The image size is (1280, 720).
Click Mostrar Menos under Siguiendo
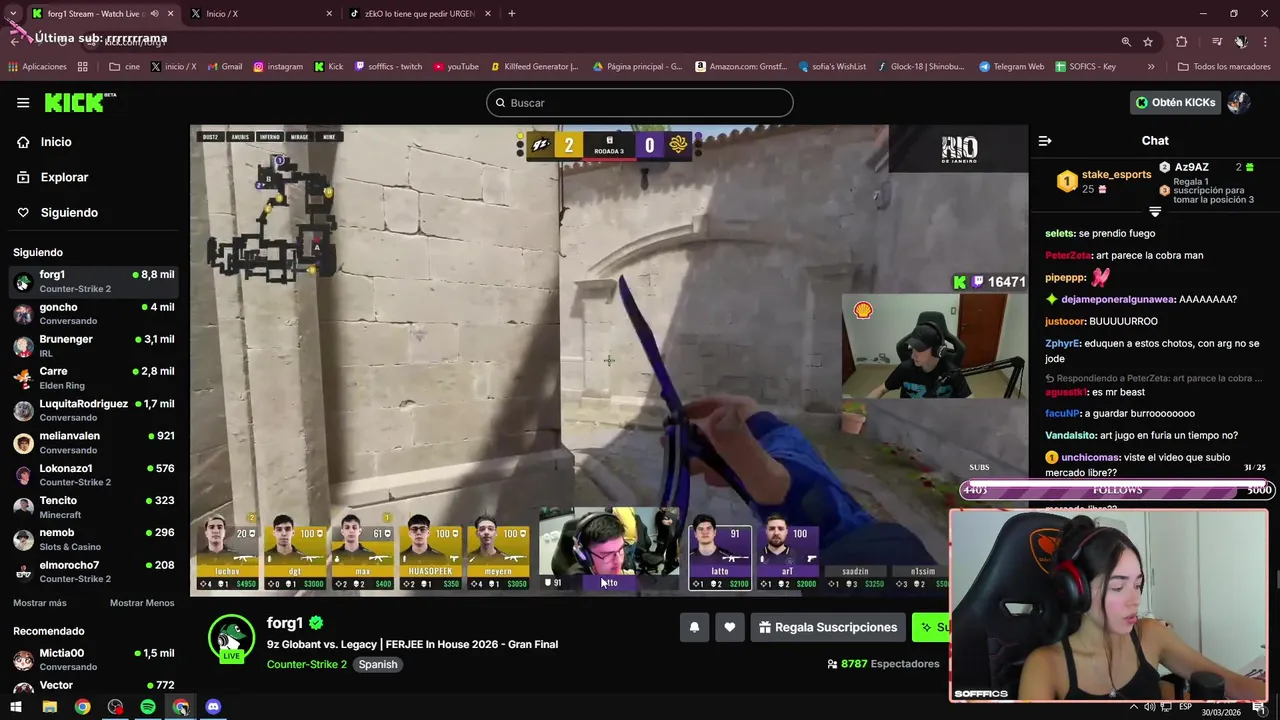click(142, 603)
